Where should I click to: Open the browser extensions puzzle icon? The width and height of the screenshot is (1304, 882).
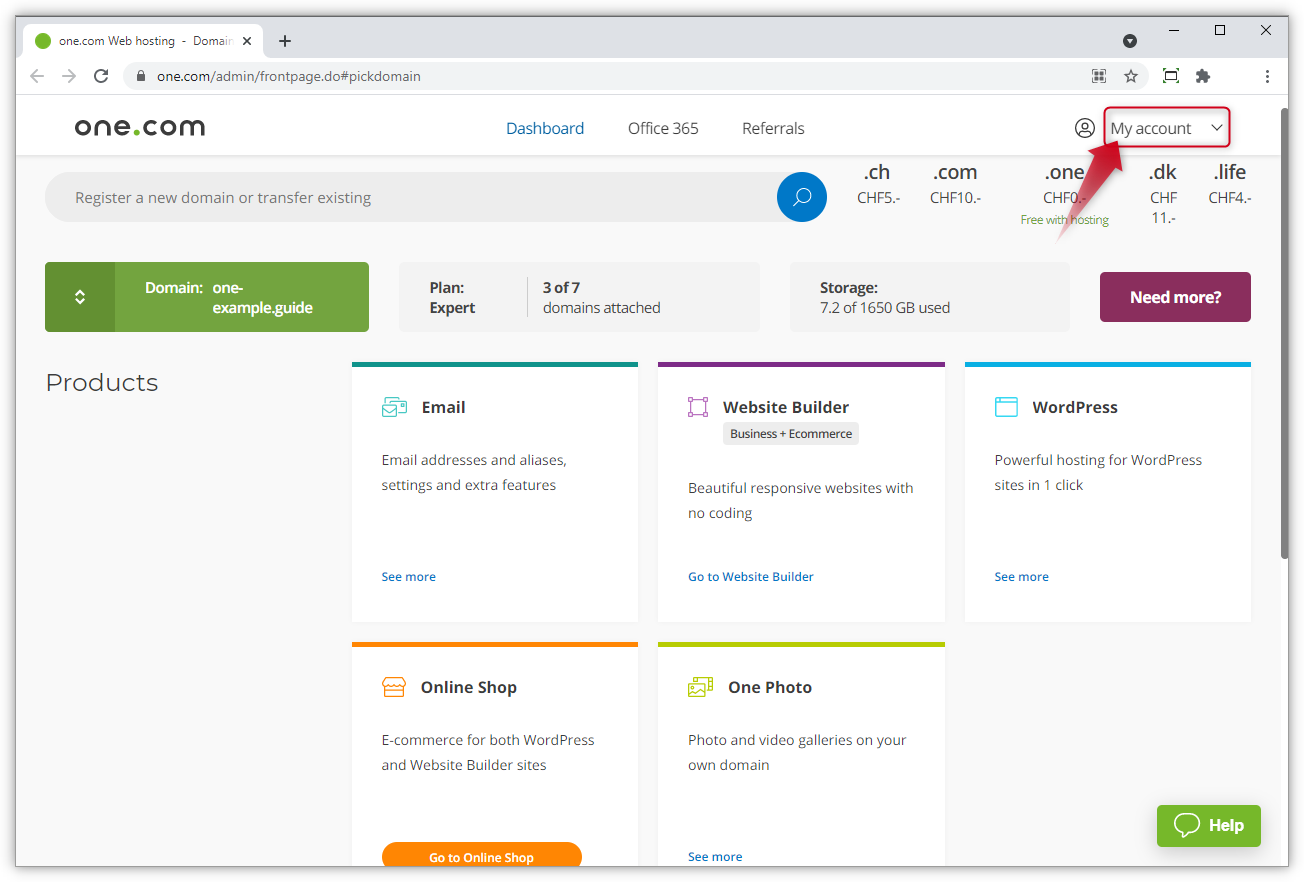pyautogui.click(x=1203, y=76)
